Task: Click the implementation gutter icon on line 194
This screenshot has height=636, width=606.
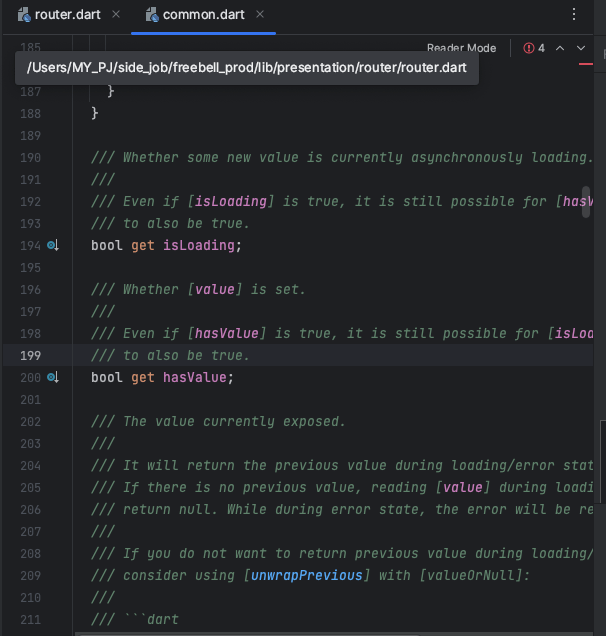Action: (x=53, y=245)
